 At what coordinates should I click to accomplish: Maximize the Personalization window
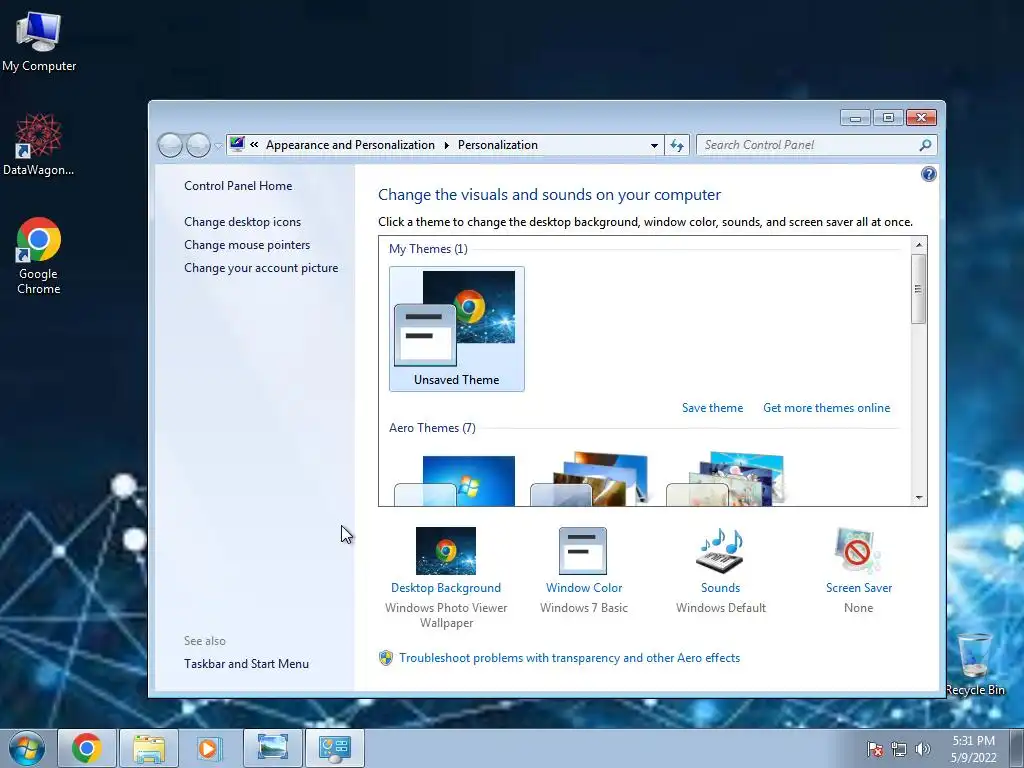(x=888, y=118)
